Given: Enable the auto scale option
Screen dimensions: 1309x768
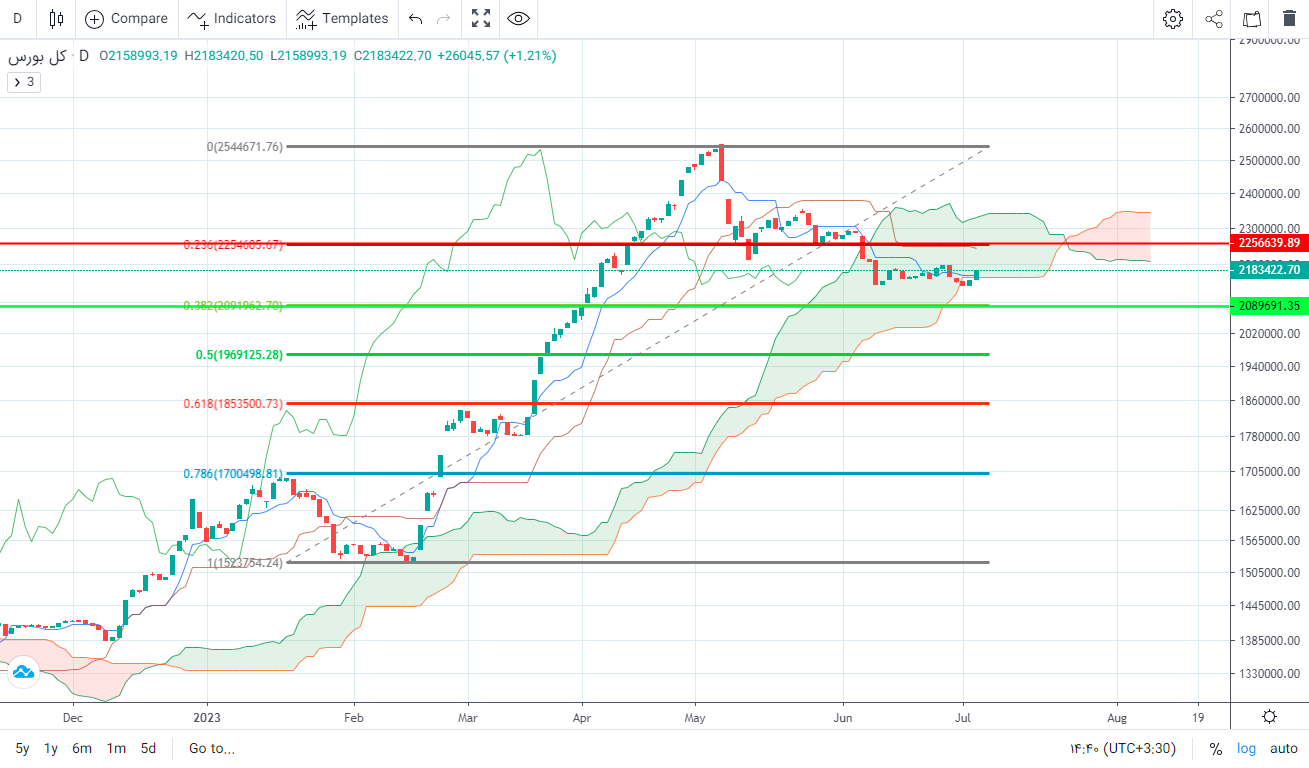Looking at the screenshot, I should coord(1283,748).
